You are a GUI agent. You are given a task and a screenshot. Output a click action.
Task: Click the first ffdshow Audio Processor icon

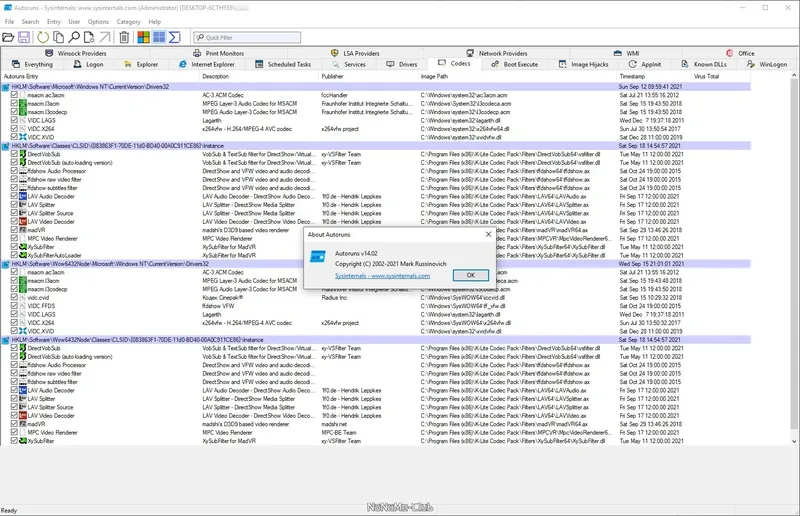pos(23,170)
